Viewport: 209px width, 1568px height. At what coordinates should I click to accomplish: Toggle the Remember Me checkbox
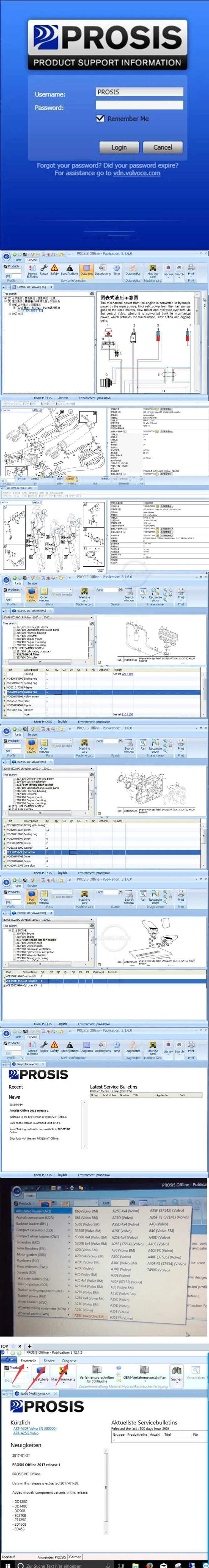coord(100,119)
